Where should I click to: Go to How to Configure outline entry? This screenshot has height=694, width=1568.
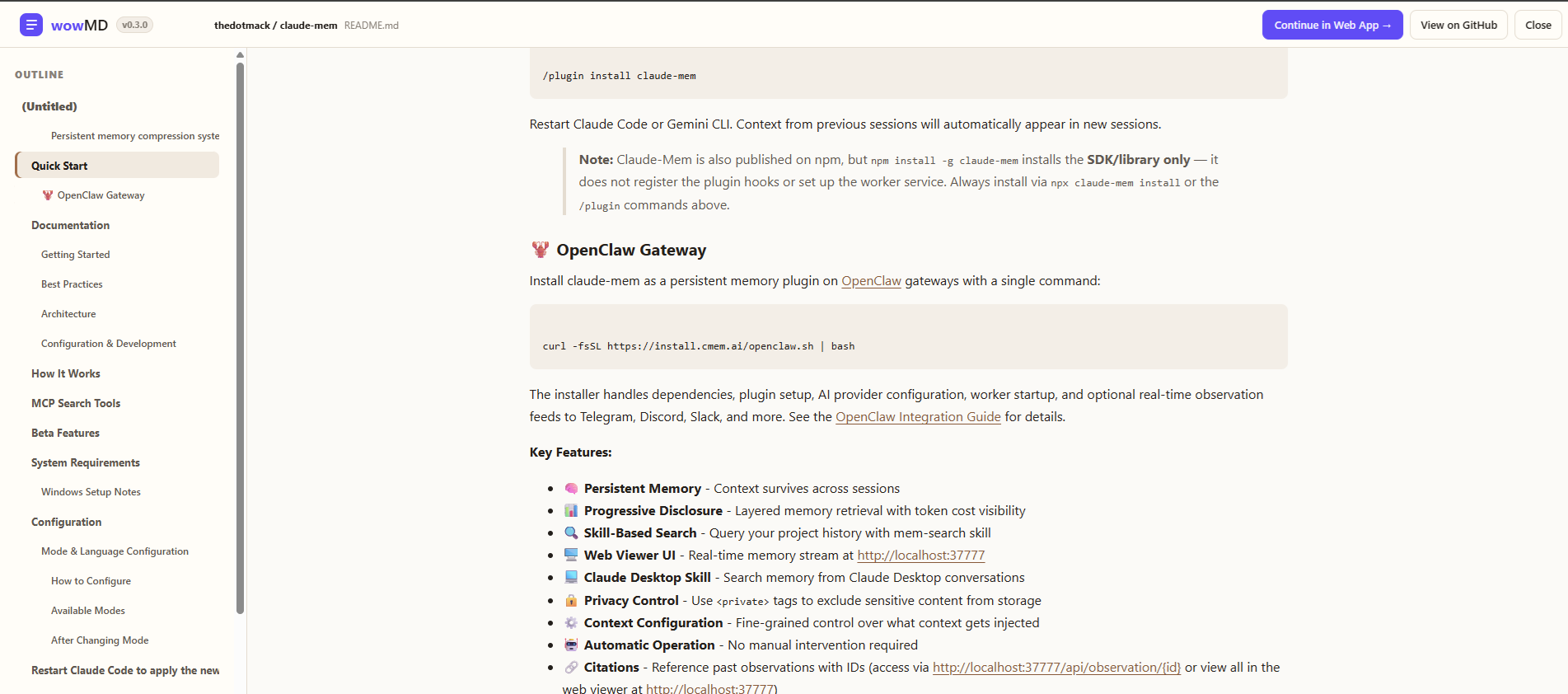pos(91,581)
